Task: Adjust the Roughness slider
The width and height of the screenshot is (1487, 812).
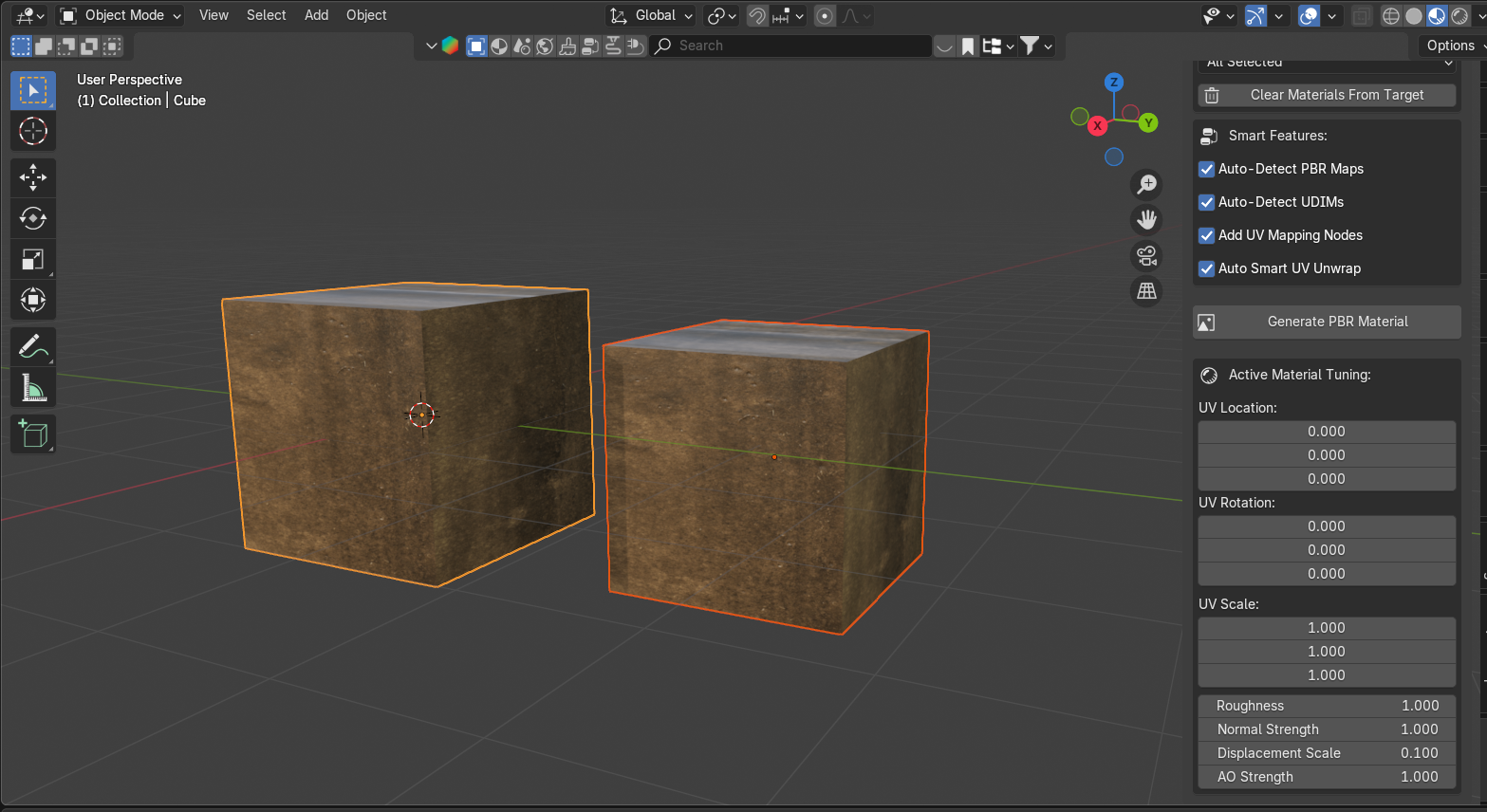Action: tap(1327, 706)
